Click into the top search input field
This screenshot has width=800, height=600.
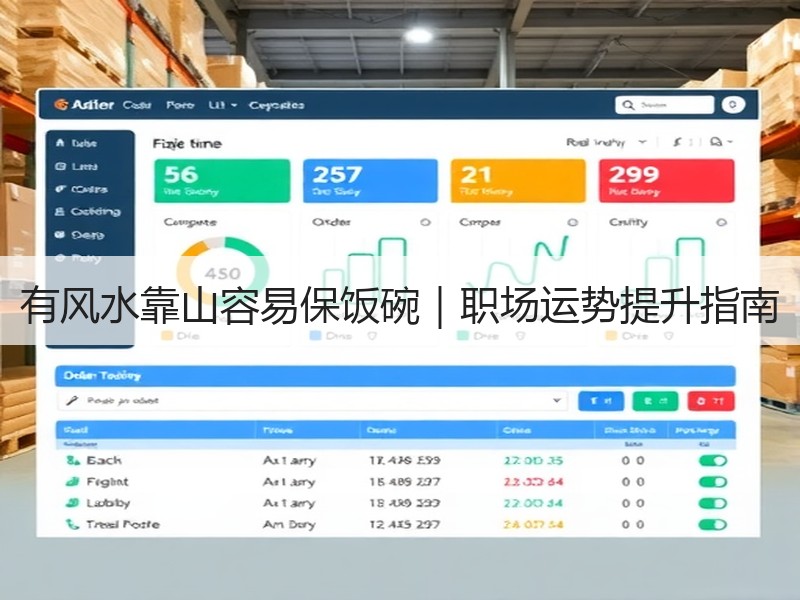[x=664, y=105]
